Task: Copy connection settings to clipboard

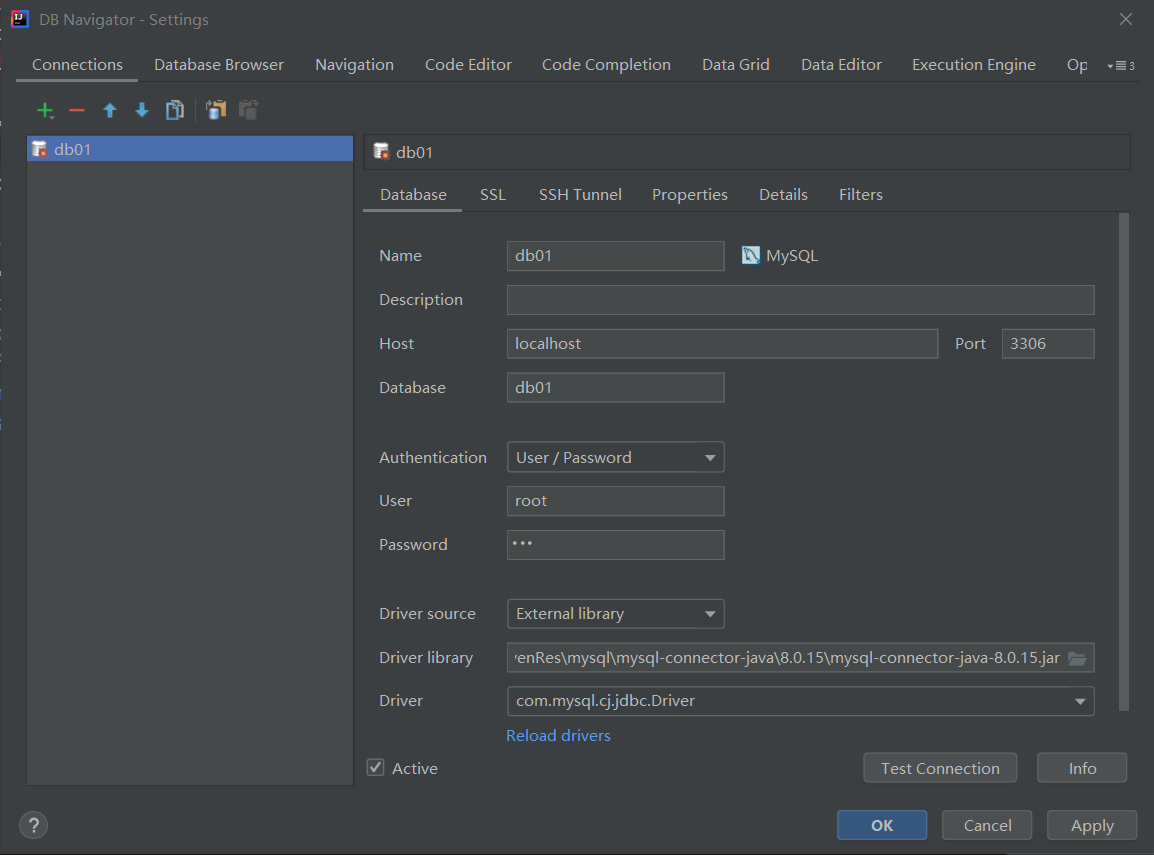Action: click(x=216, y=110)
